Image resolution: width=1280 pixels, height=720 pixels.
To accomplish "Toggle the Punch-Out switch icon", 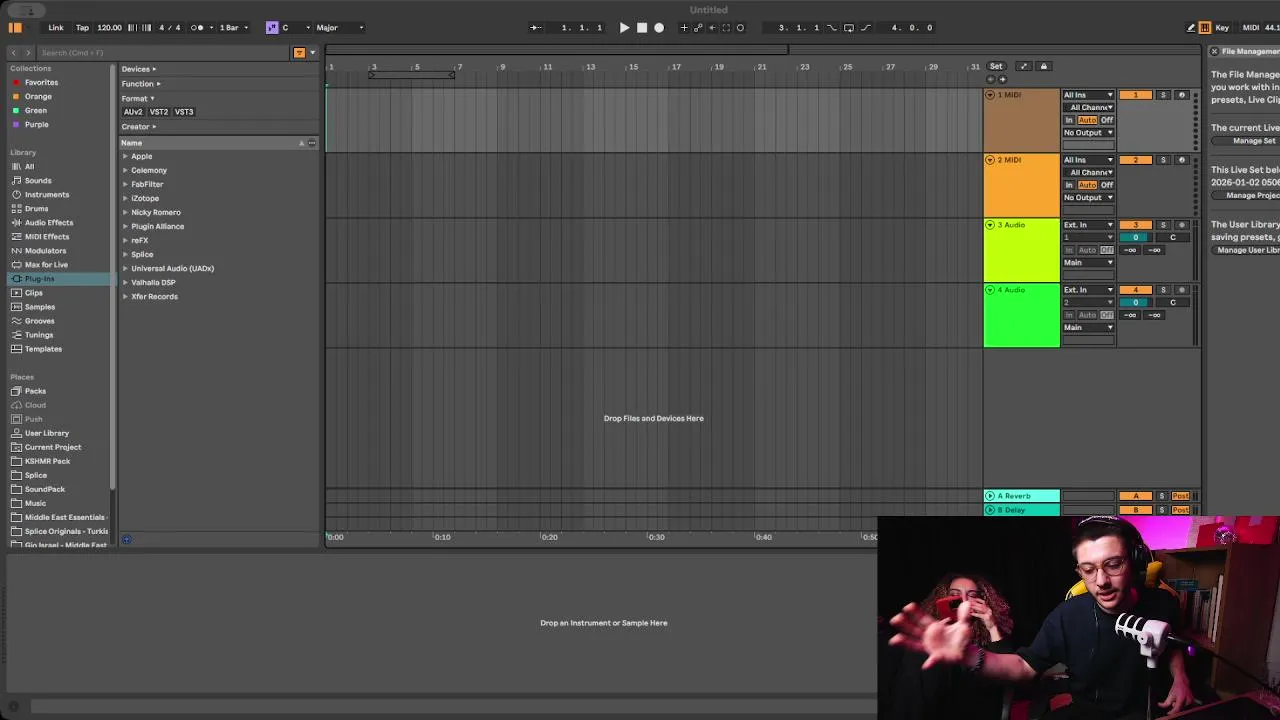I will (866, 28).
